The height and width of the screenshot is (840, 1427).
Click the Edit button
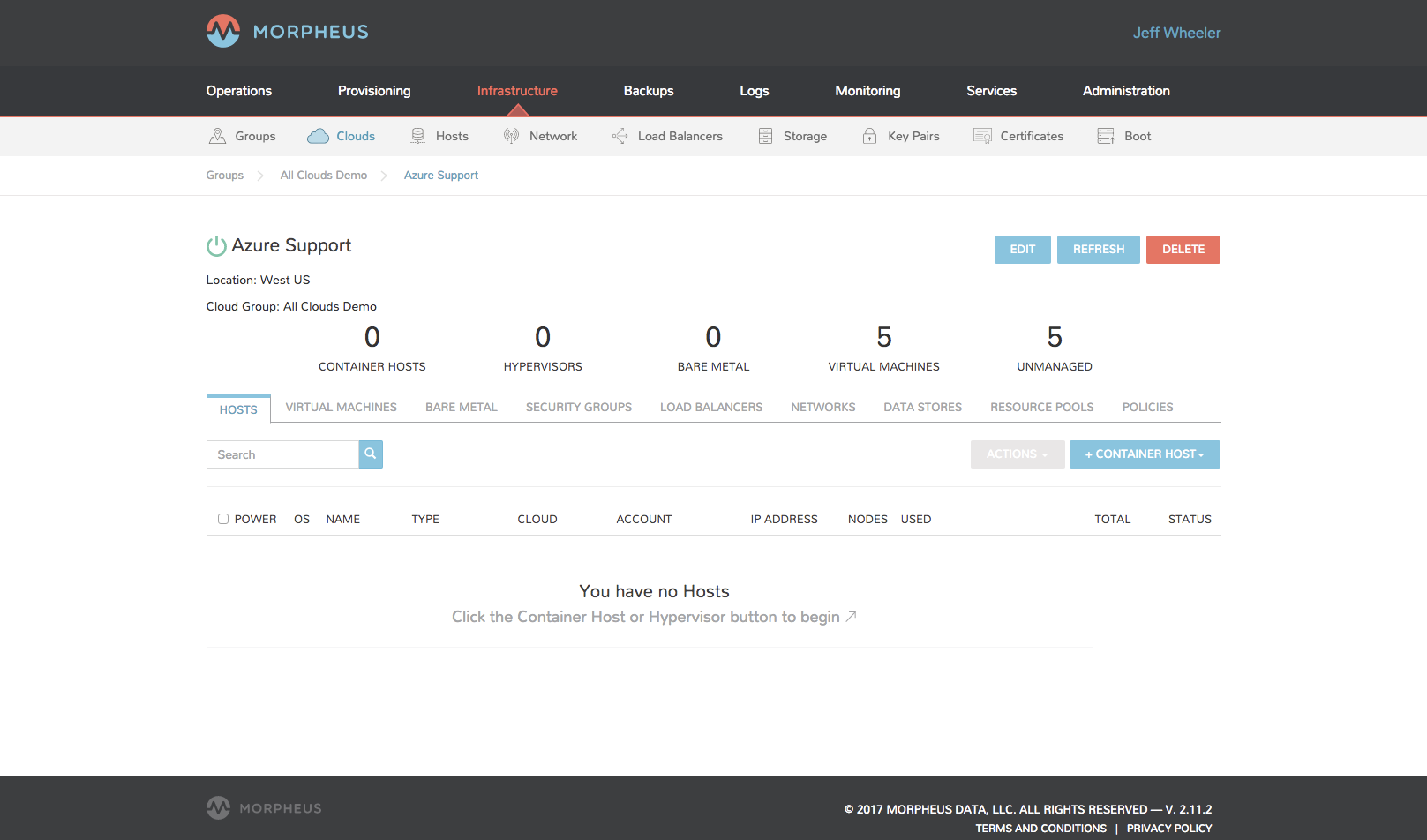click(1023, 250)
